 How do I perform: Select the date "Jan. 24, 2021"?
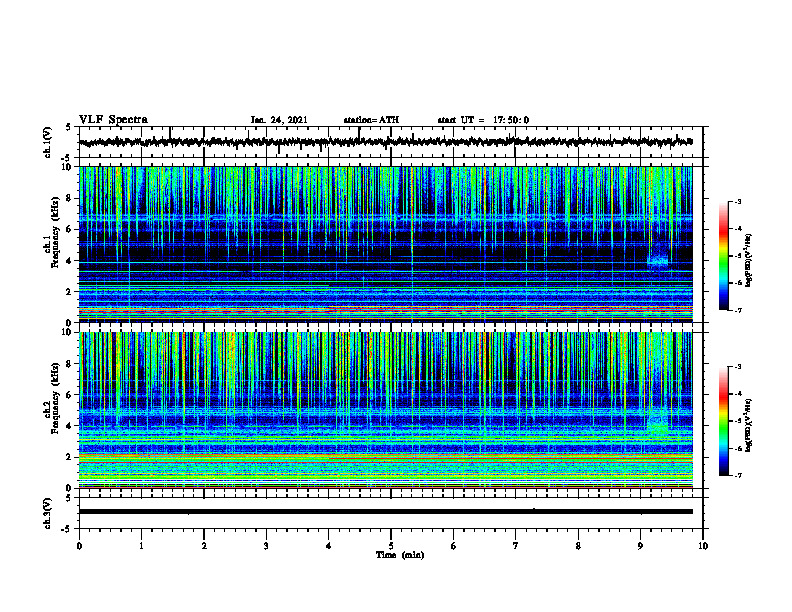click(x=279, y=120)
